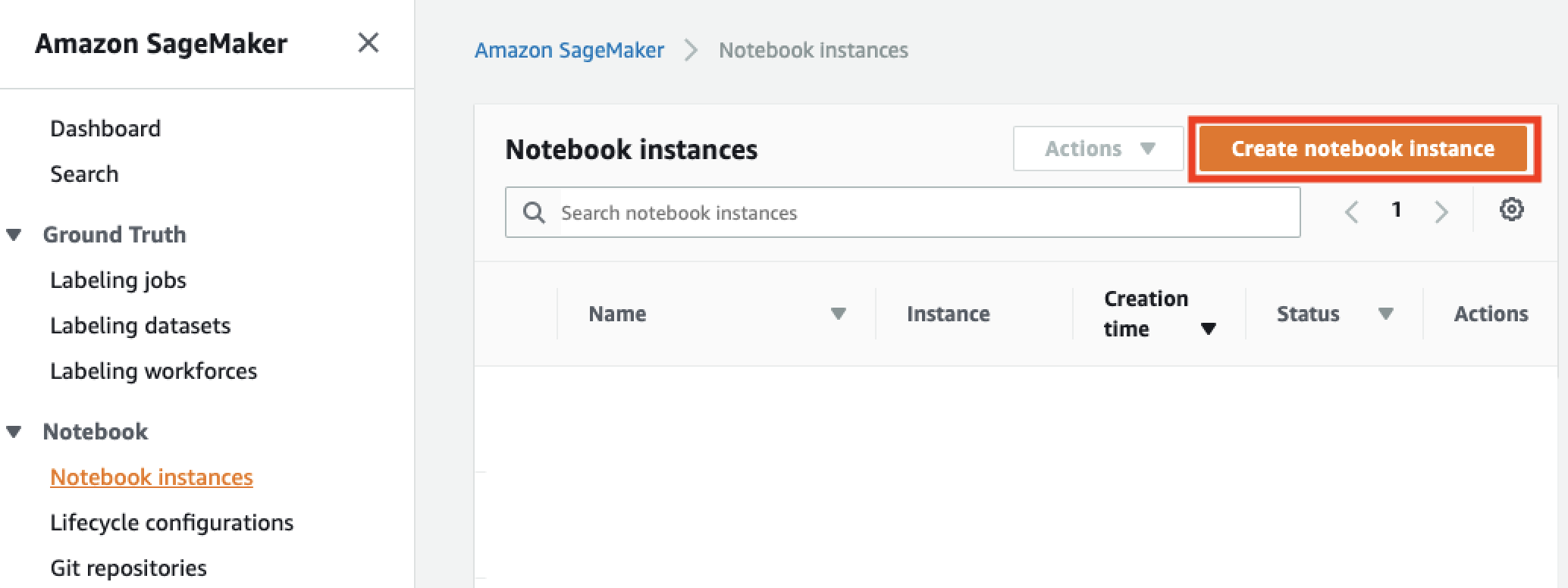
Task: Sort by Creation time arrow
Action: [1209, 329]
